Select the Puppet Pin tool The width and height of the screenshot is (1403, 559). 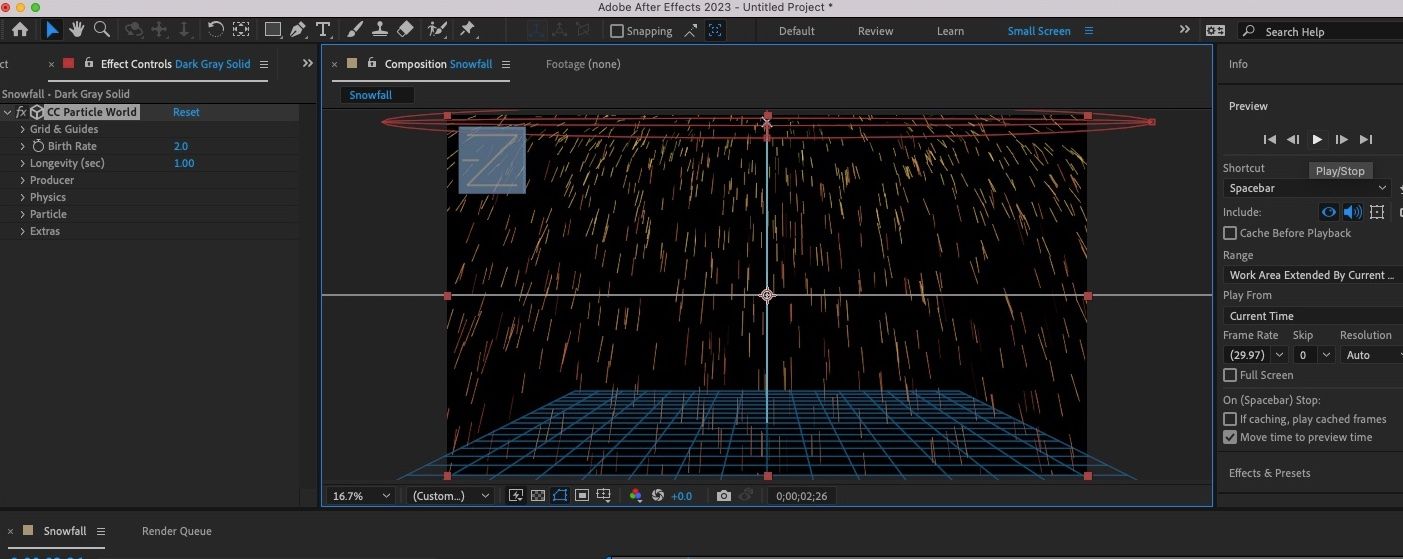point(467,30)
